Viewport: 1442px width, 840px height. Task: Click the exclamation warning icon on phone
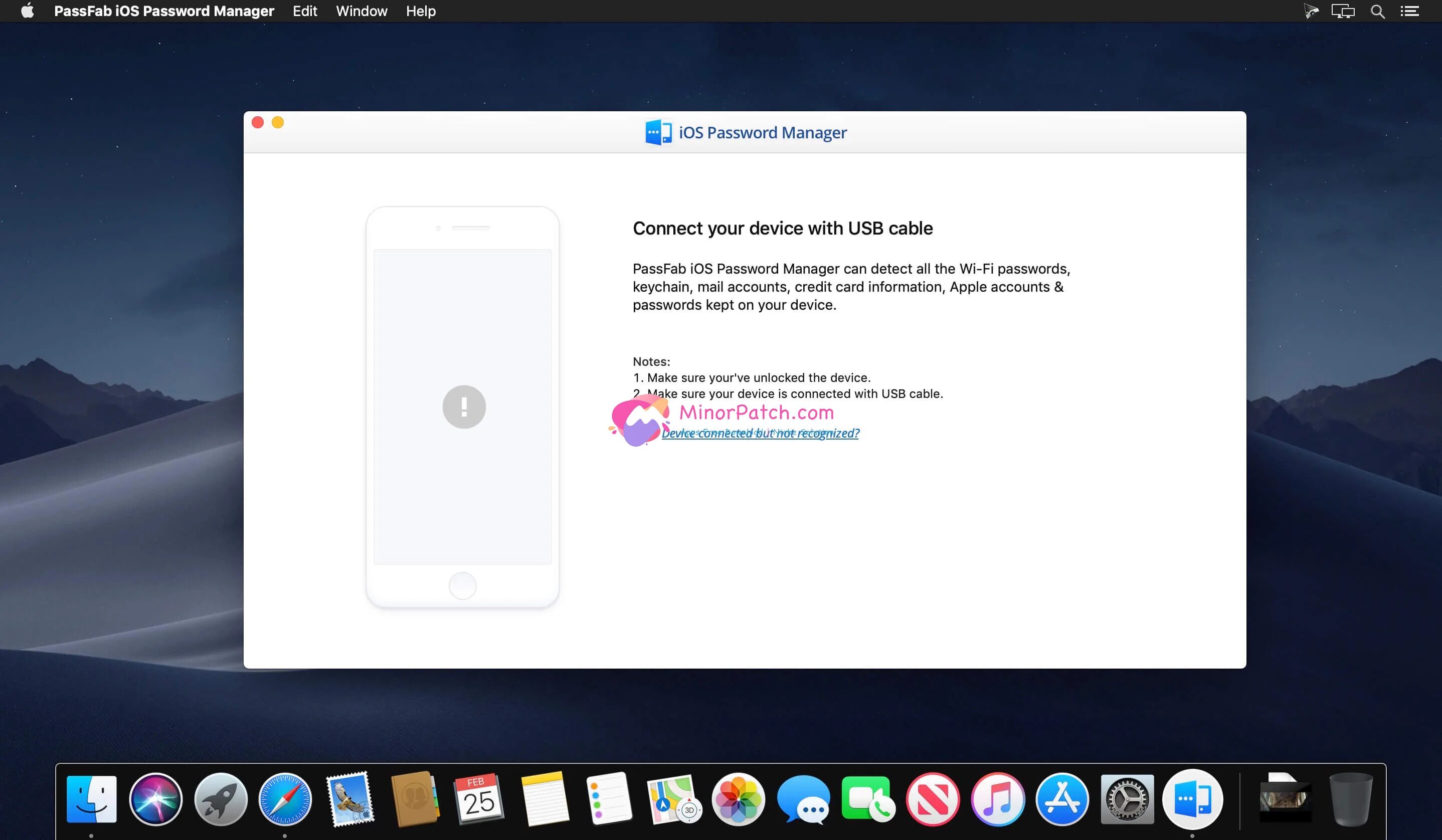click(x=463, y=406)
